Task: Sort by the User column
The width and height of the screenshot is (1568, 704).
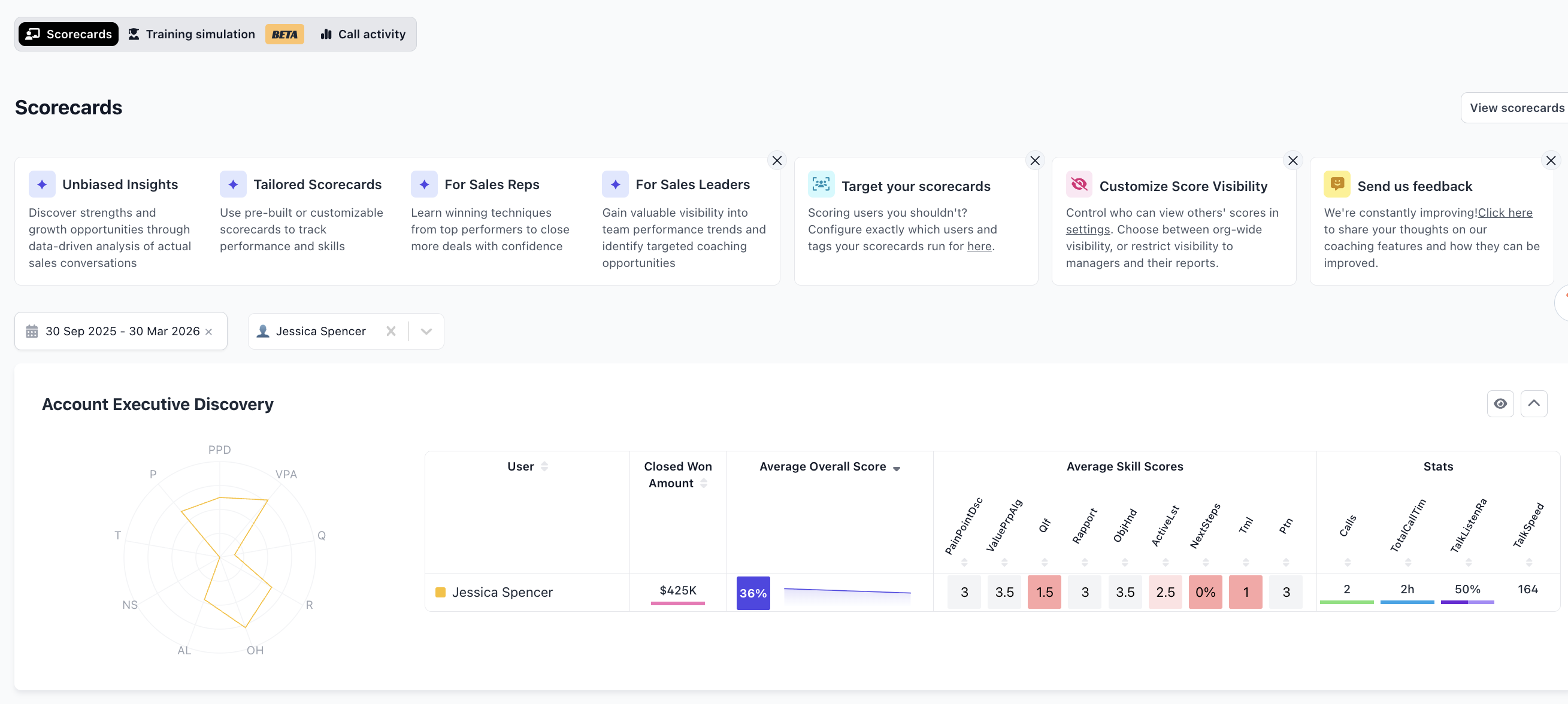Action: point(544,466)
